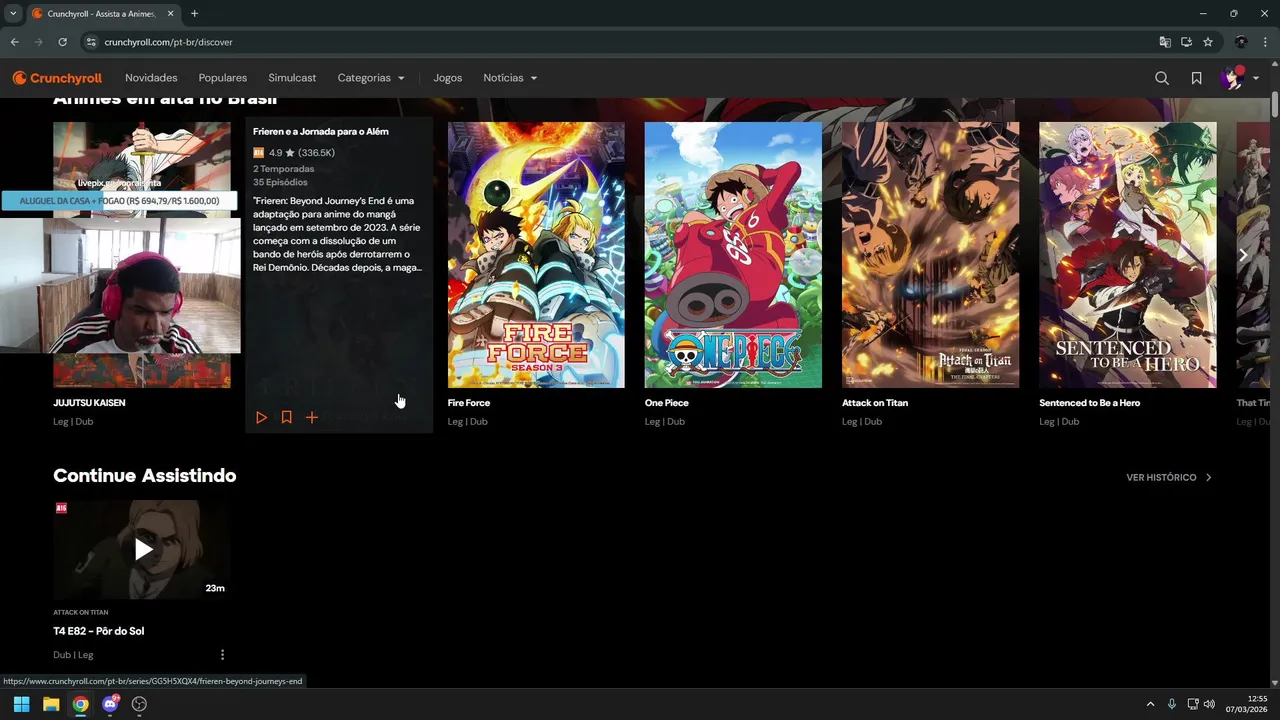Click the One Piece title text
This screenshot has width=1280, height=720.
point(667,403)
